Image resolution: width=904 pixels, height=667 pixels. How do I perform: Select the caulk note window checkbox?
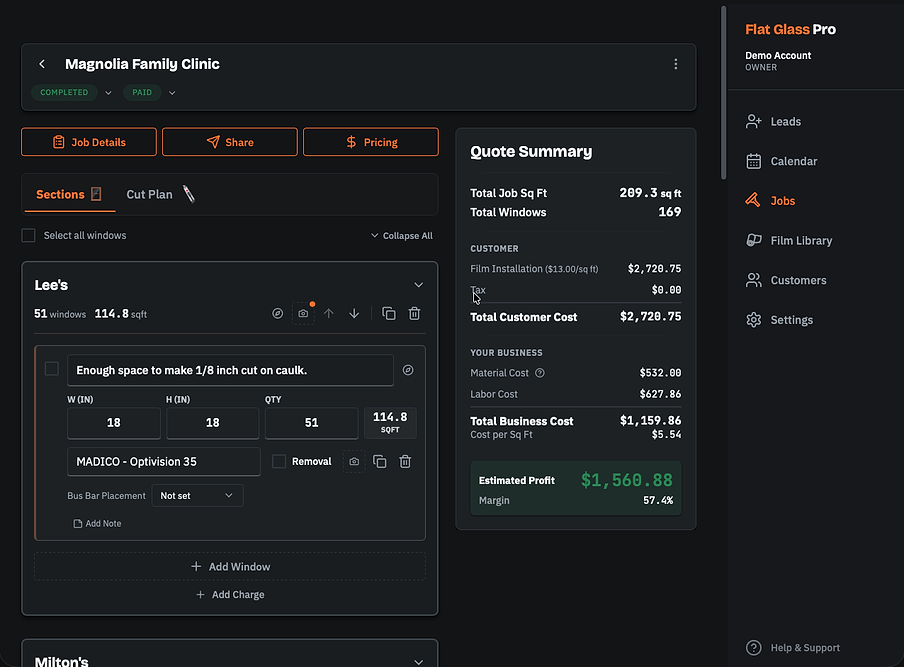click(x=52, y=369)
